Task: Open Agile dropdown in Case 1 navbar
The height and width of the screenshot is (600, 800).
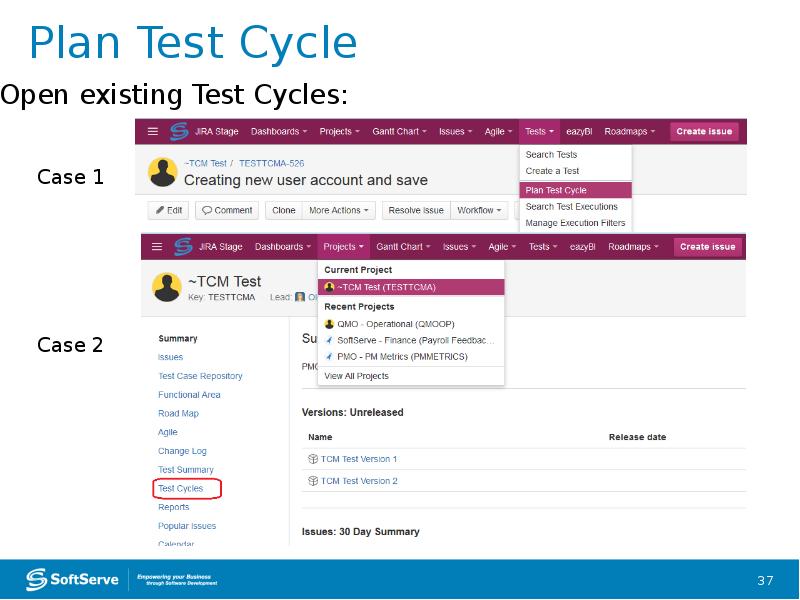Action: point(498,132)
